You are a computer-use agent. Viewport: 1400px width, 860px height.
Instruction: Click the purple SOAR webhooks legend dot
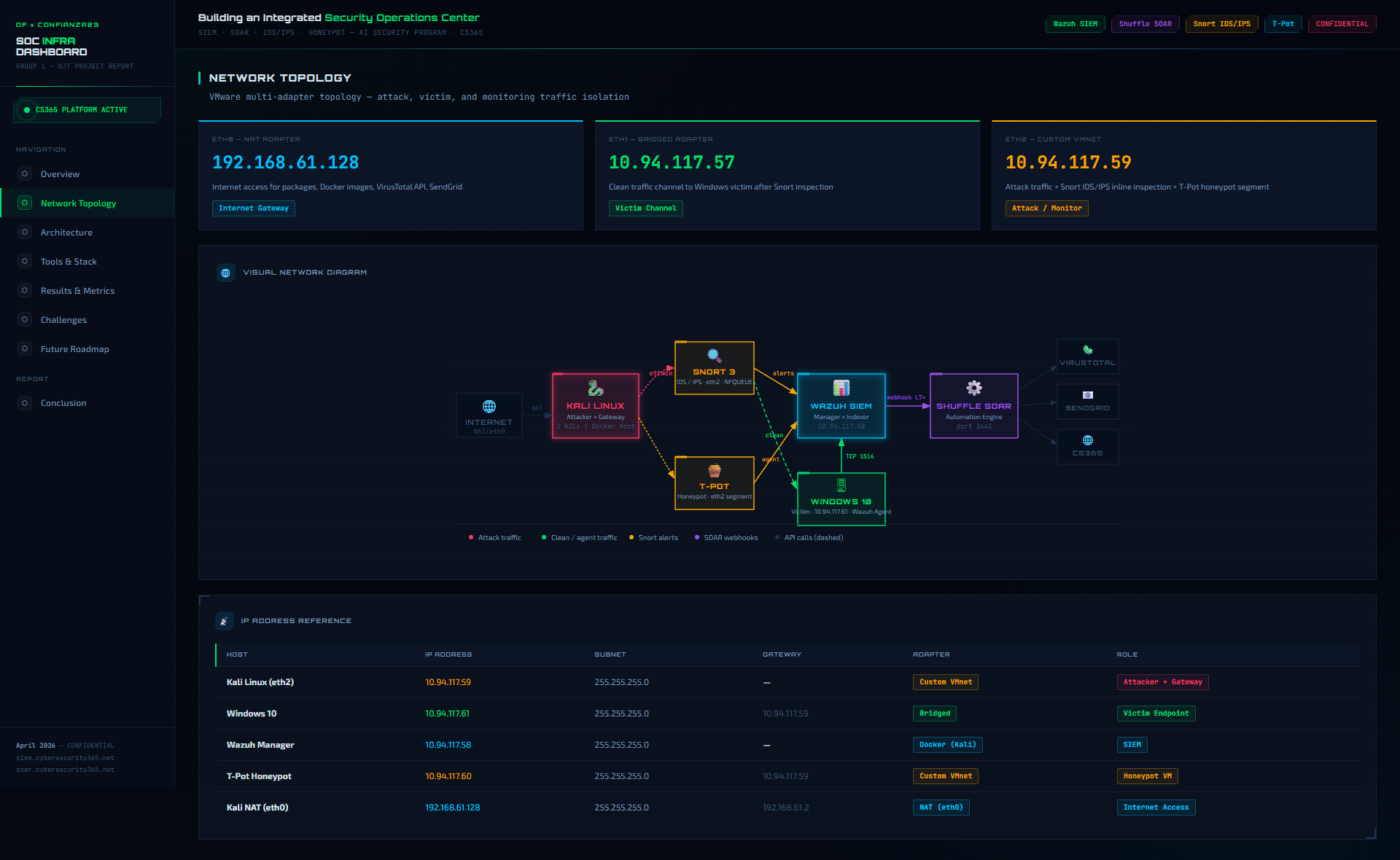click(697, 538)
